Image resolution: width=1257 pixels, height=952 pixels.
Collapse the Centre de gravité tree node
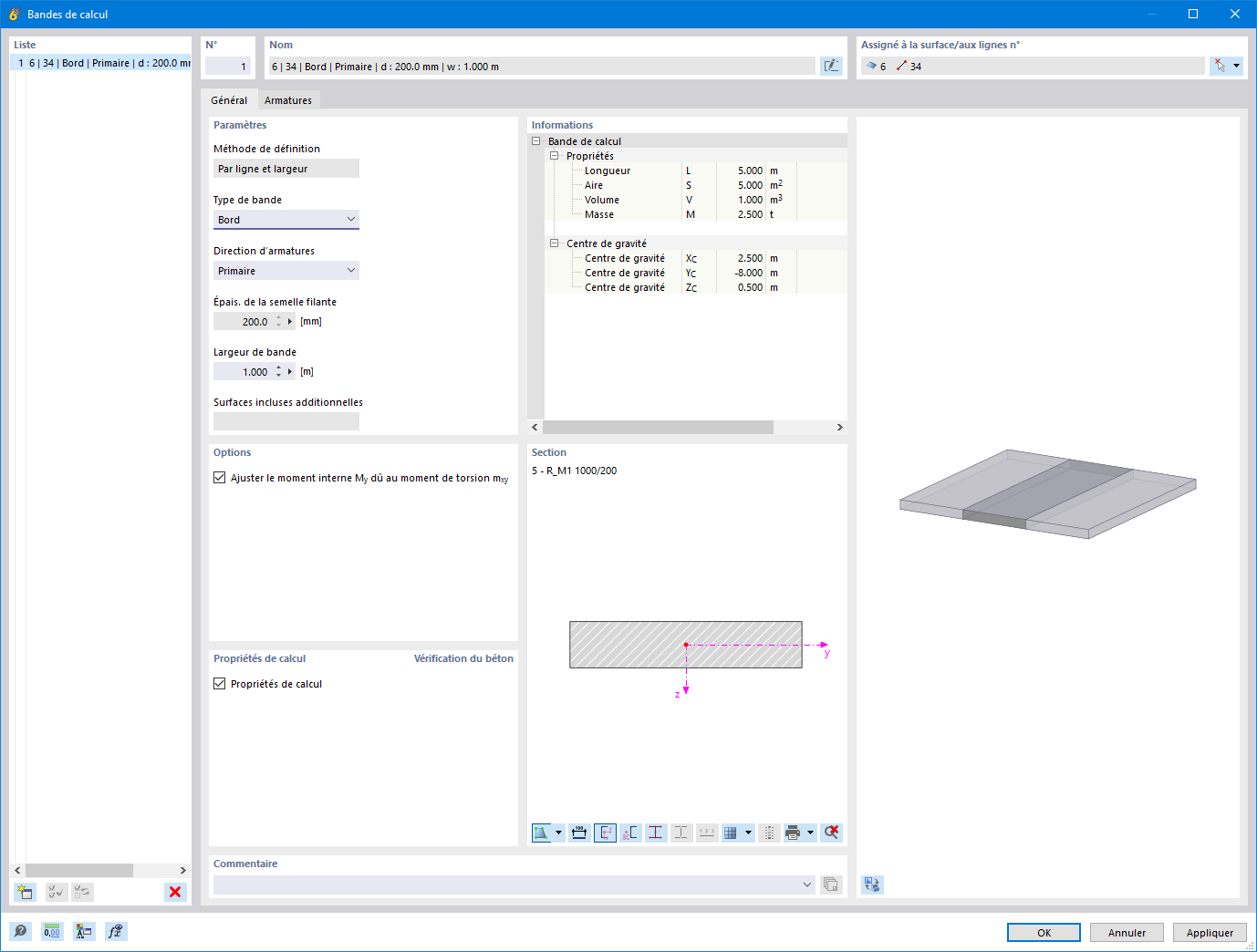[x=554, y=243]
